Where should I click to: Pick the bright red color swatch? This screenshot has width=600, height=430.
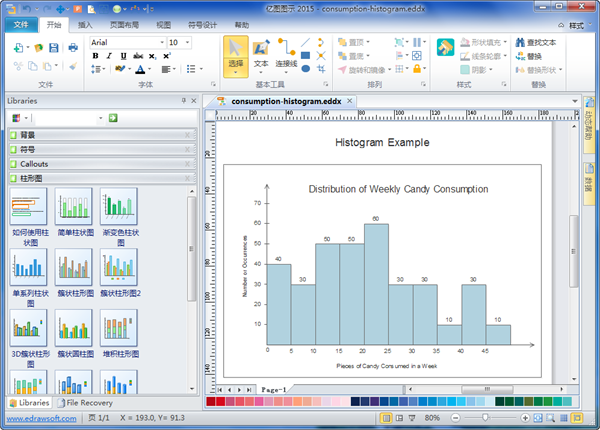point(220,401)
